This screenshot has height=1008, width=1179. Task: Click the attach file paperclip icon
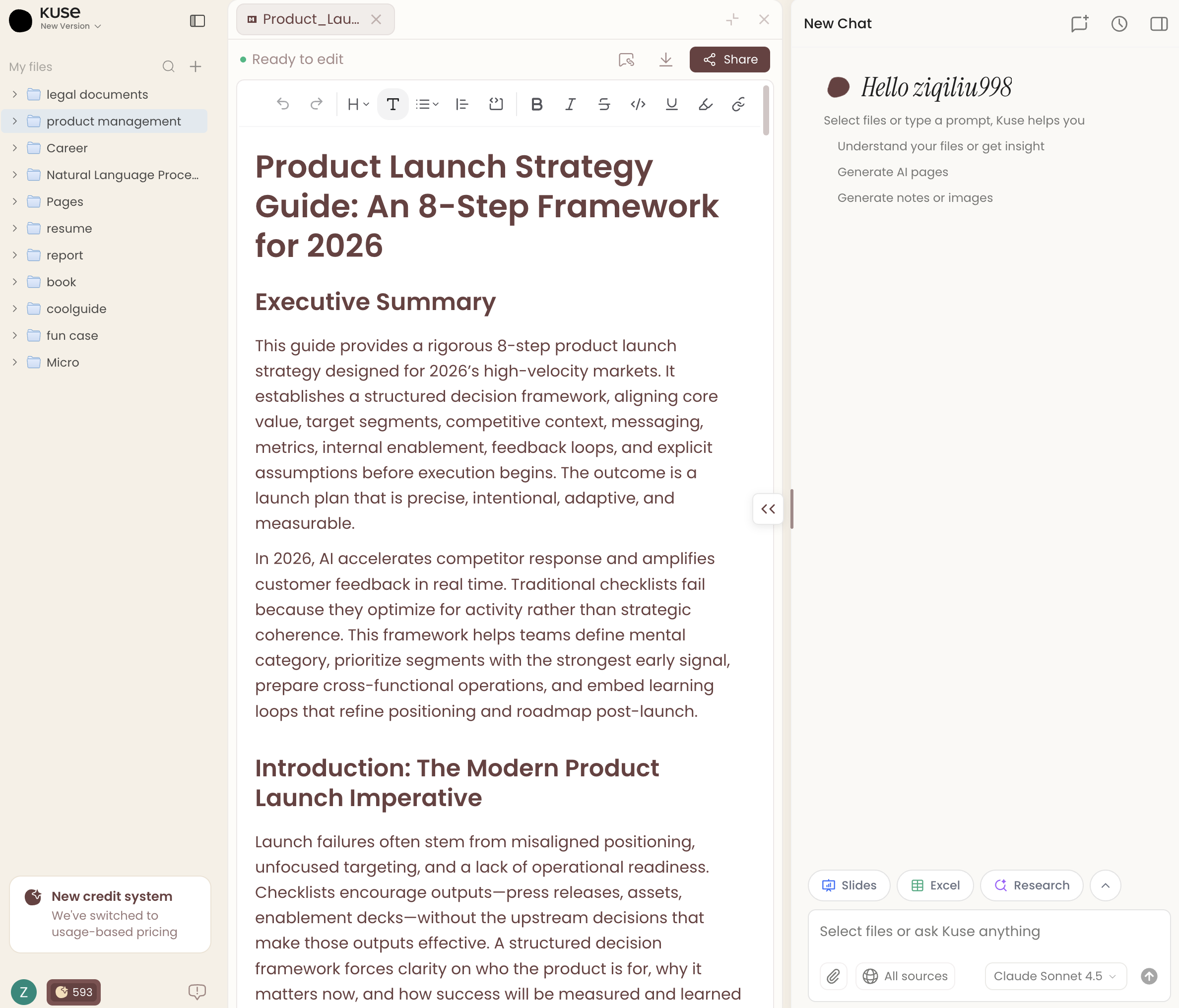pyautogui.click(x=833, y=976)
